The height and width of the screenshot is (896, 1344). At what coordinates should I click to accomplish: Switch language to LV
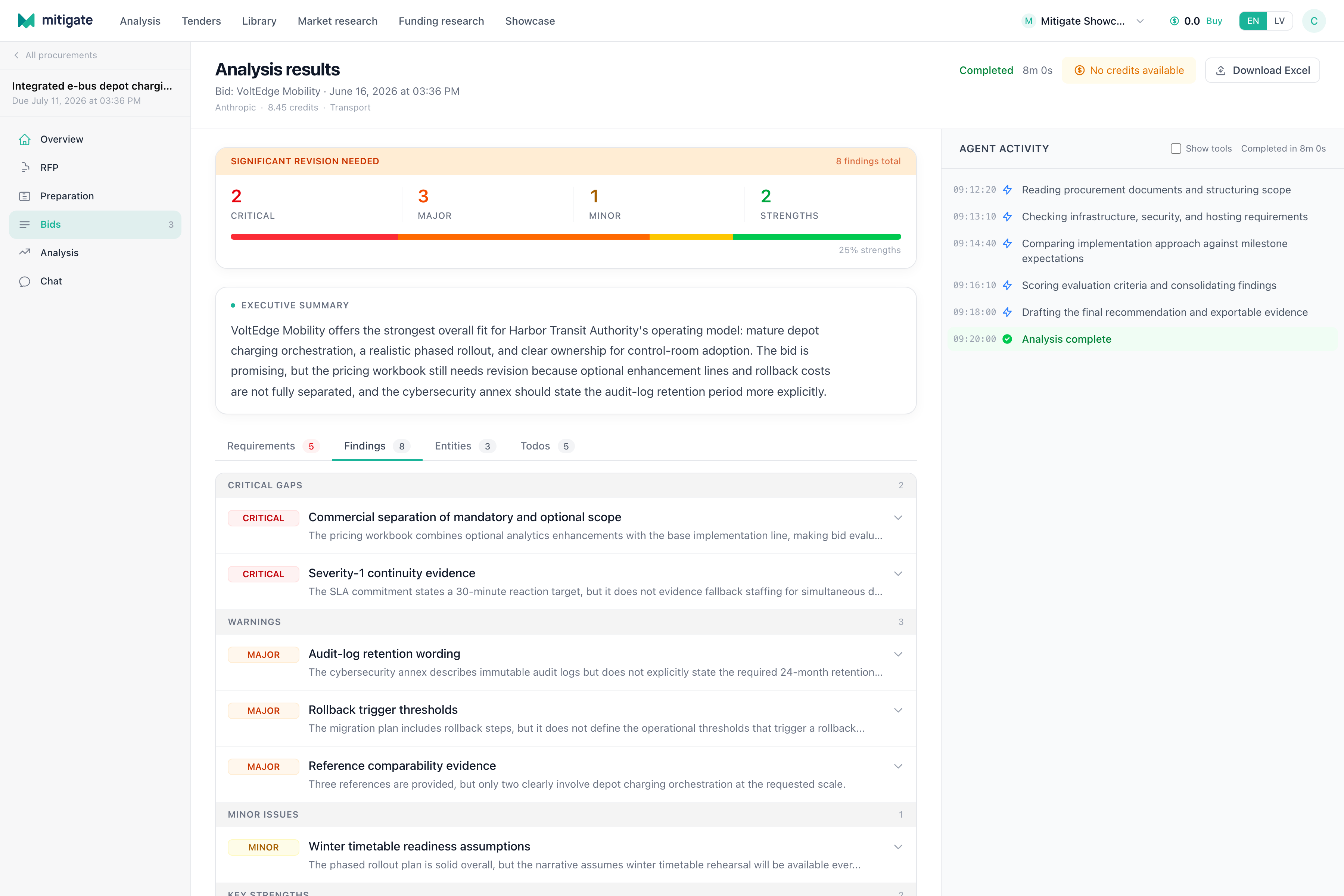pyautogui.click(x=1279, y=21)
